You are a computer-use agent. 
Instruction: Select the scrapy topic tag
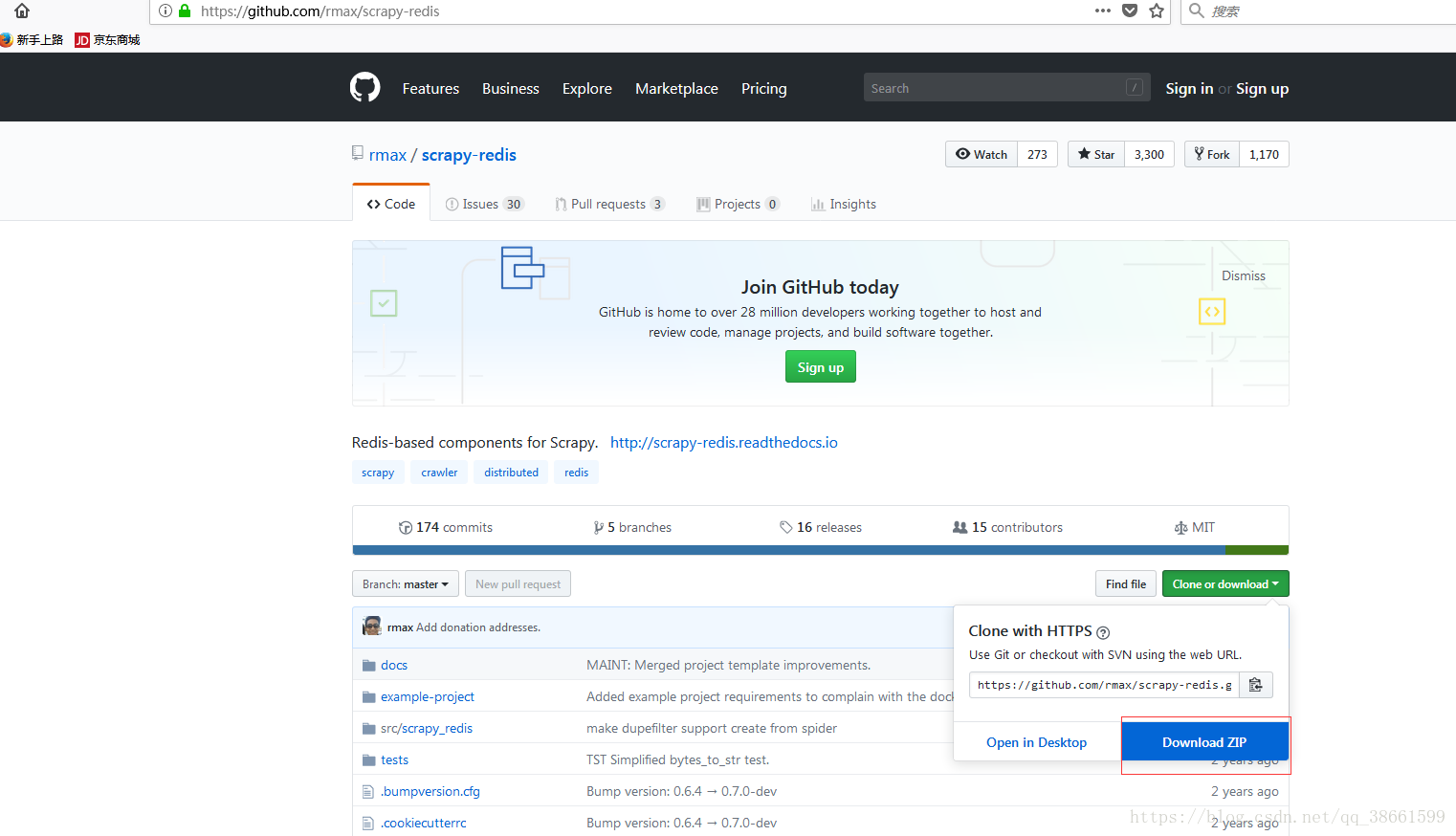(x=378, y=473)
